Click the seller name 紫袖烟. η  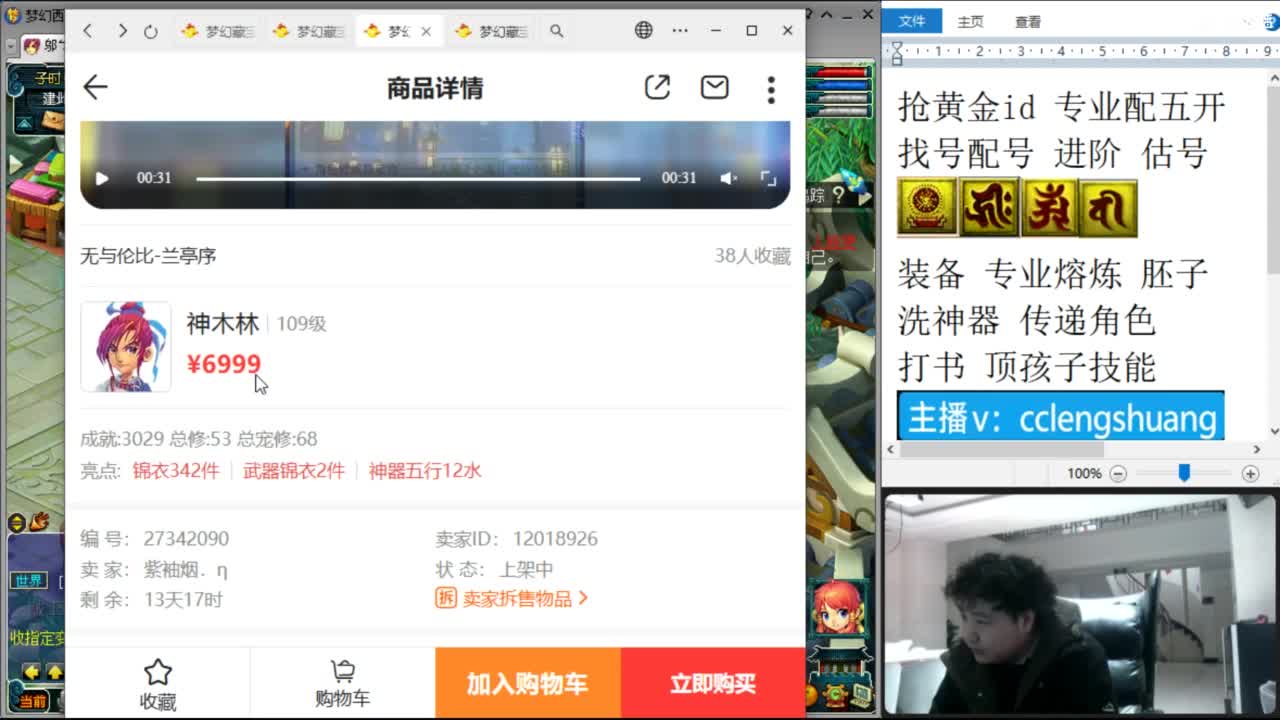(x=186, y=569)
